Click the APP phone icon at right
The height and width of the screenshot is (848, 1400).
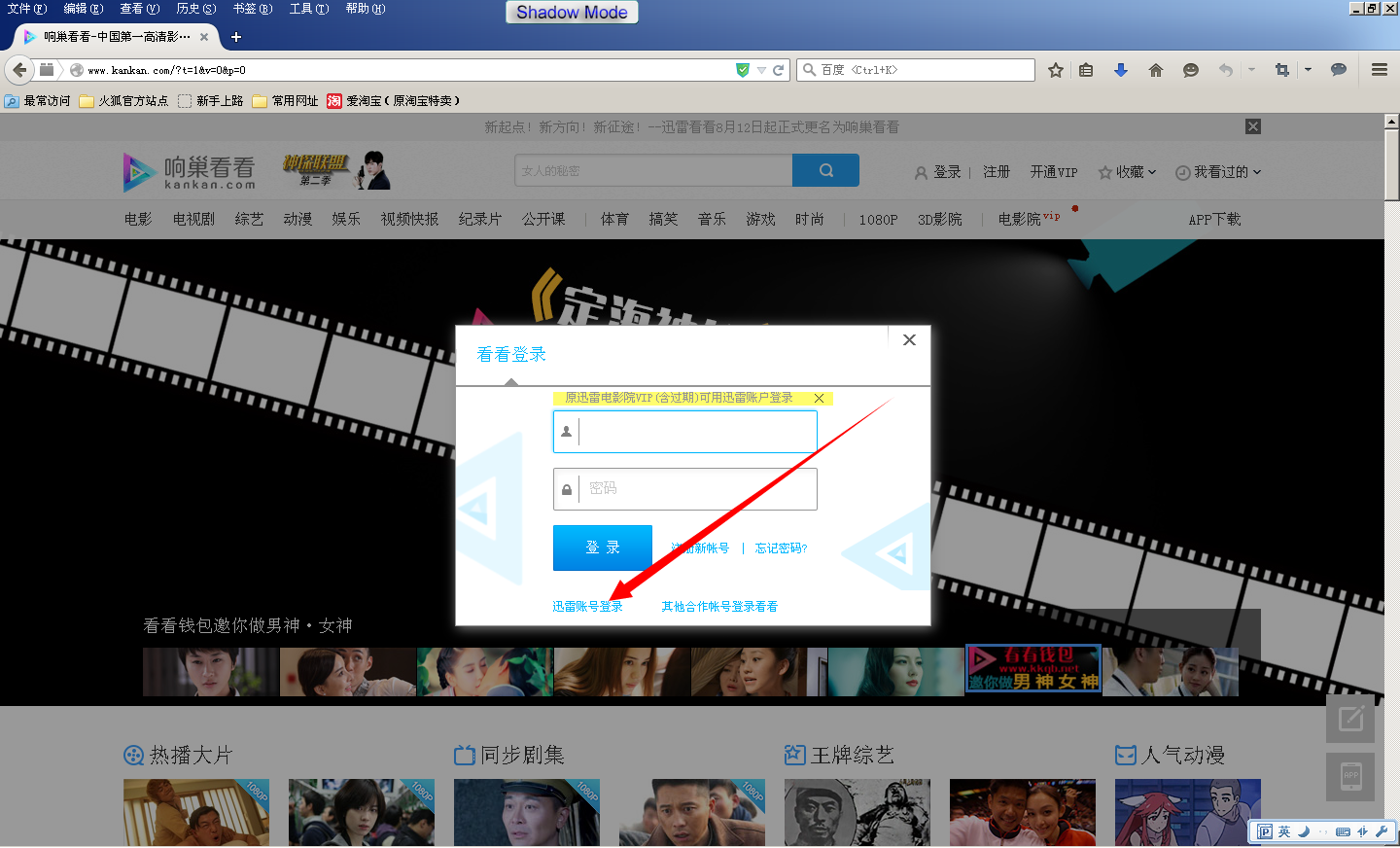point(1350,776)
